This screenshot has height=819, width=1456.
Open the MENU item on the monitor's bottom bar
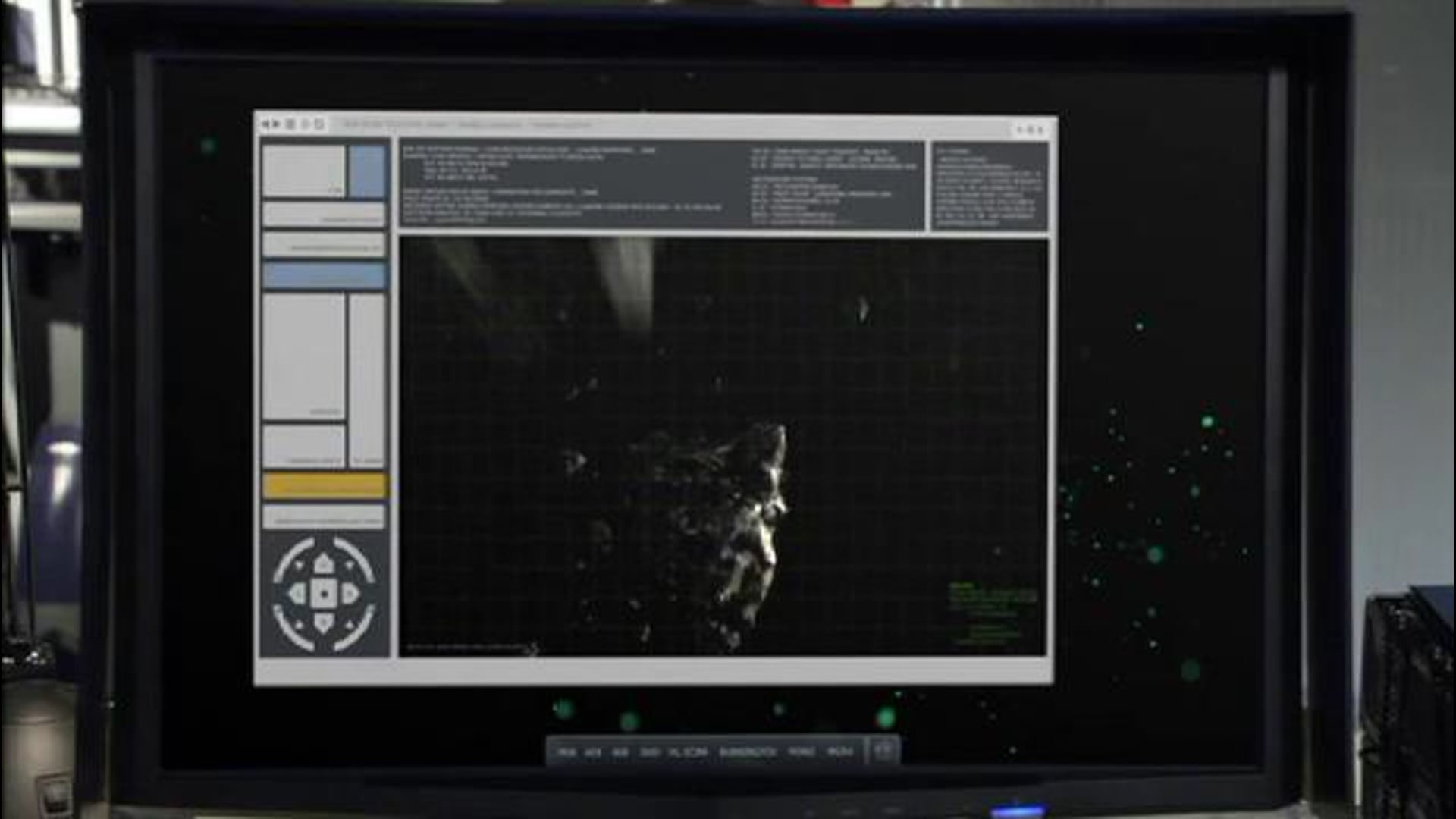pyautogui.click(x=839, y=752)
